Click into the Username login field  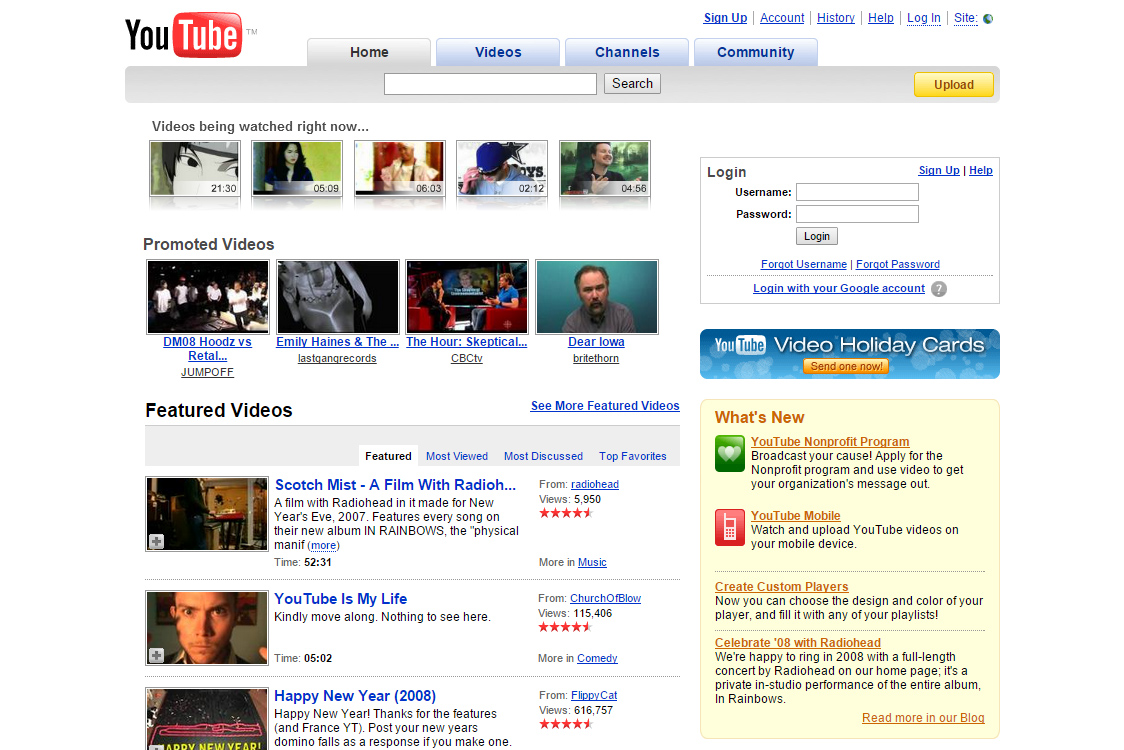point(857,192)
